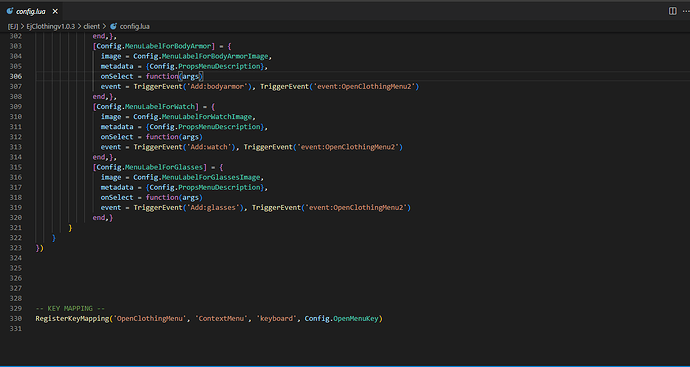
Task: Open the More Actions ellipsis menu
Action: pyautogui.click(x=686, y=11)
